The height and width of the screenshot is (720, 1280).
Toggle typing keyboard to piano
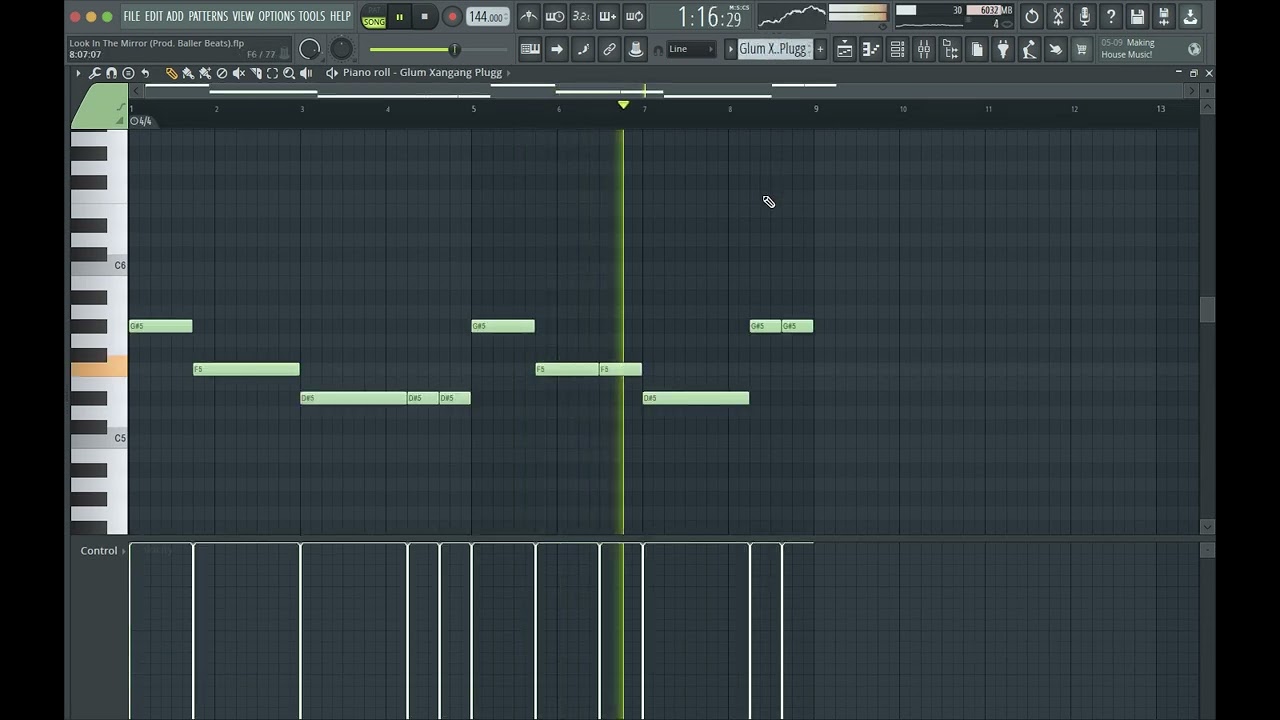530,49
